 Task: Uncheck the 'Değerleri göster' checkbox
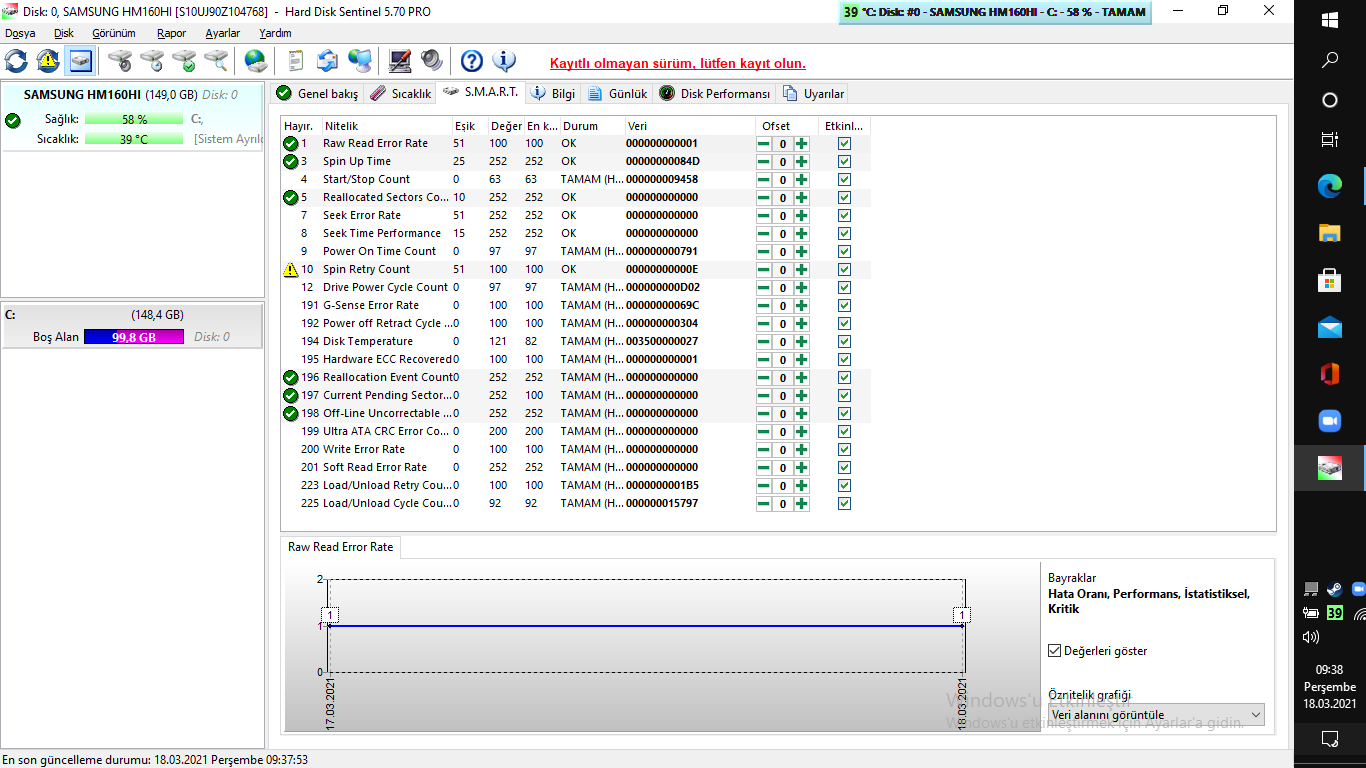point(1054,651)
